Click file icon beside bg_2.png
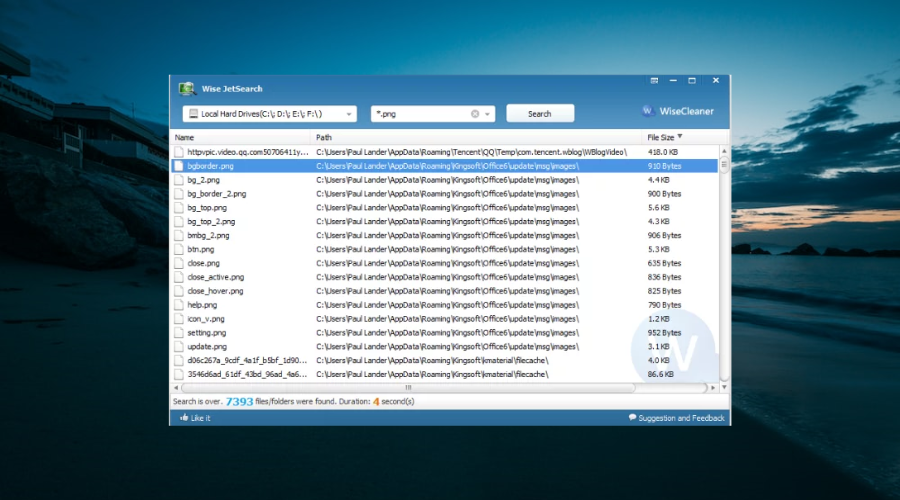 [x=179, y=180]
